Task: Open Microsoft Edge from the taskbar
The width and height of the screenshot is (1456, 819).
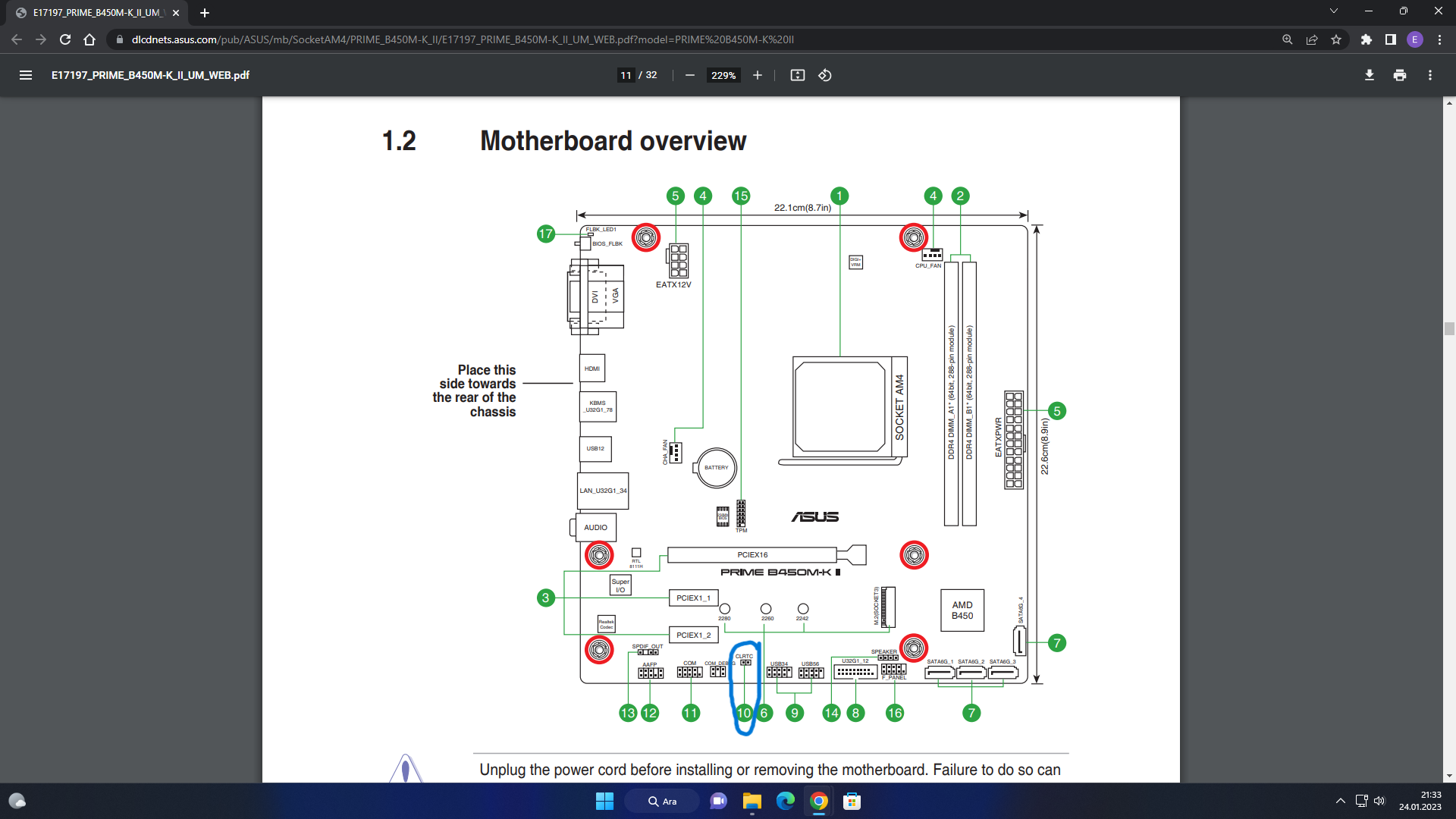Action: [x=785, y=801]
